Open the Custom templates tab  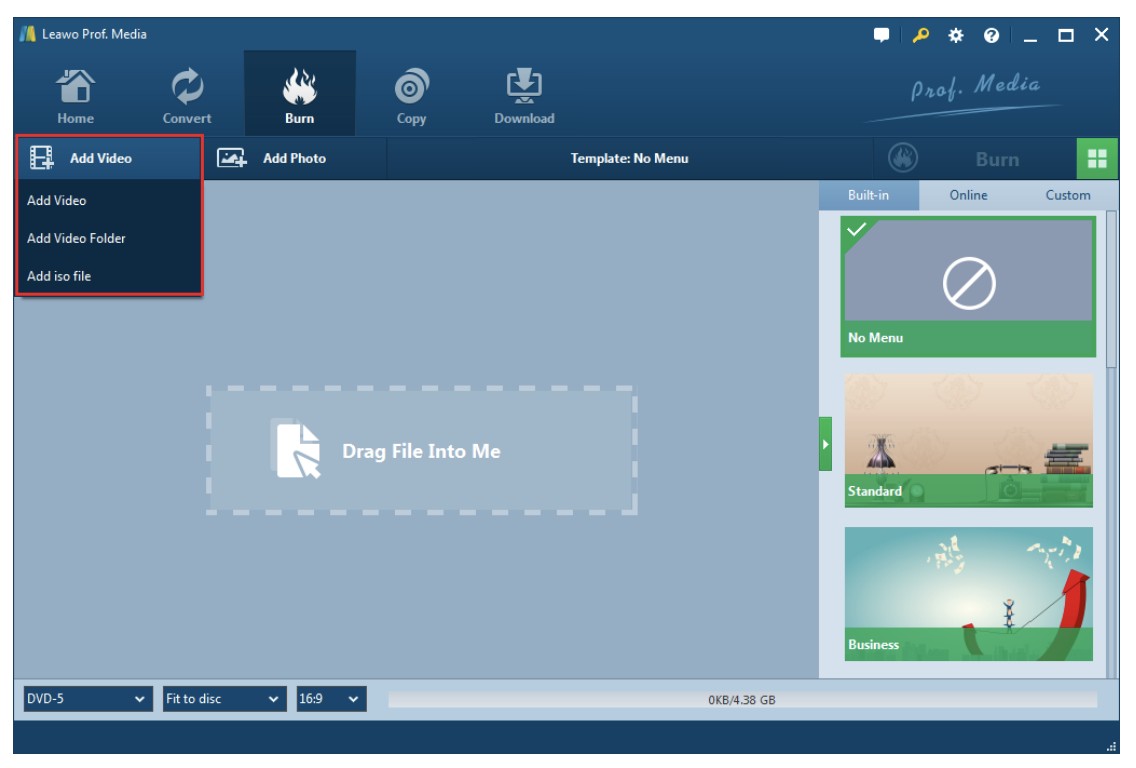1067,195
